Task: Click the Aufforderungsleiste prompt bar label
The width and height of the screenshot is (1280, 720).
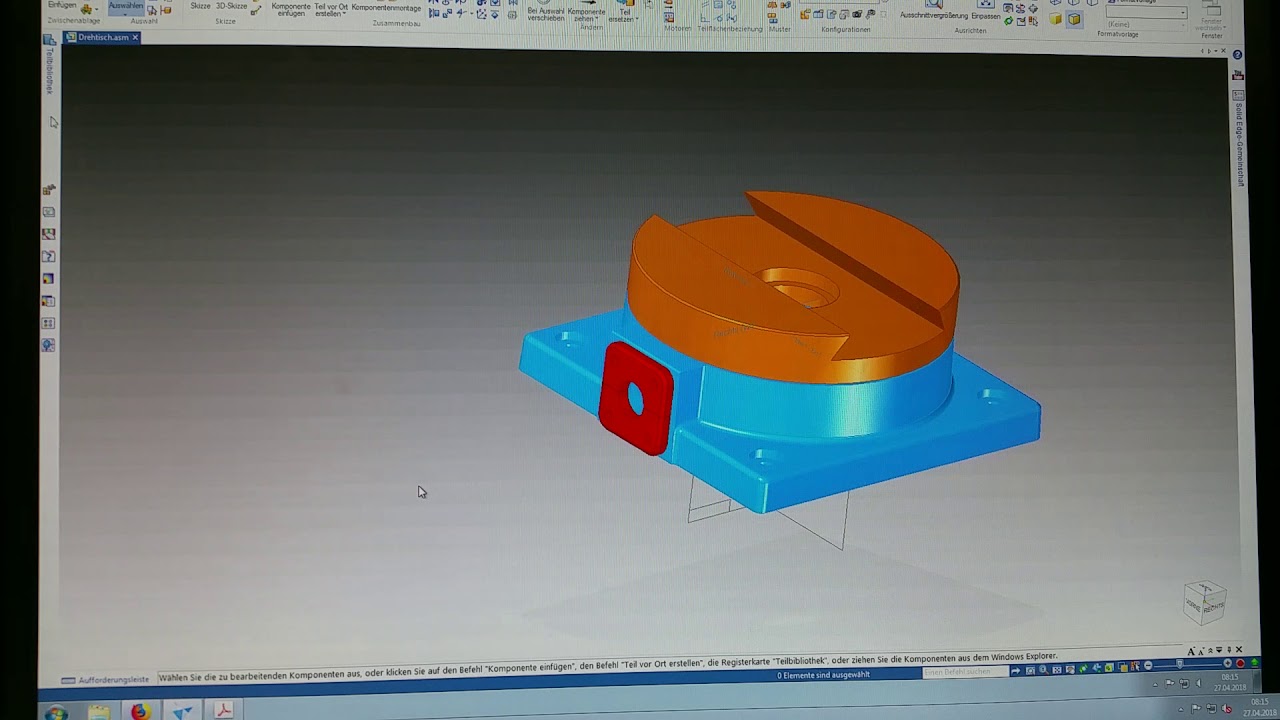Action: 114,680
